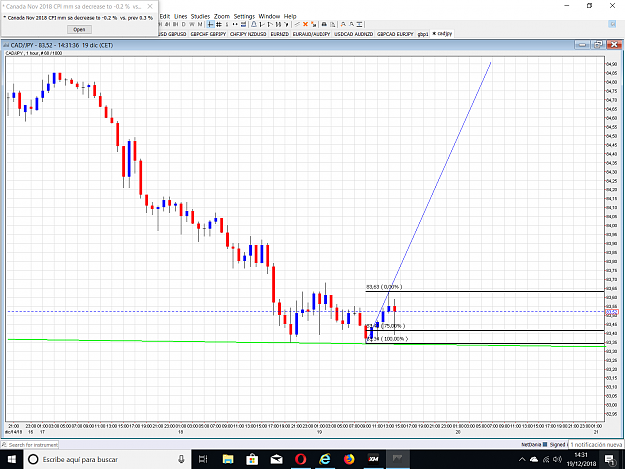
Task: Switch to the USDCAD AUDNZD tab
Action: 353,34
